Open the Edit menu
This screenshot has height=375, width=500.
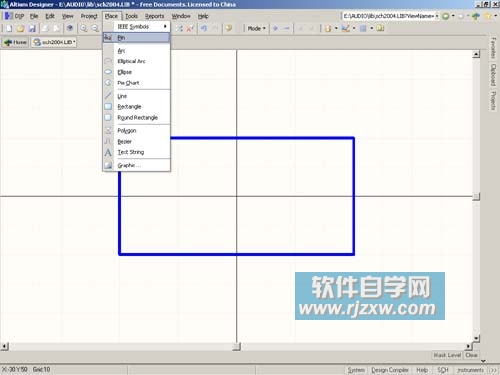click(50, 16)
